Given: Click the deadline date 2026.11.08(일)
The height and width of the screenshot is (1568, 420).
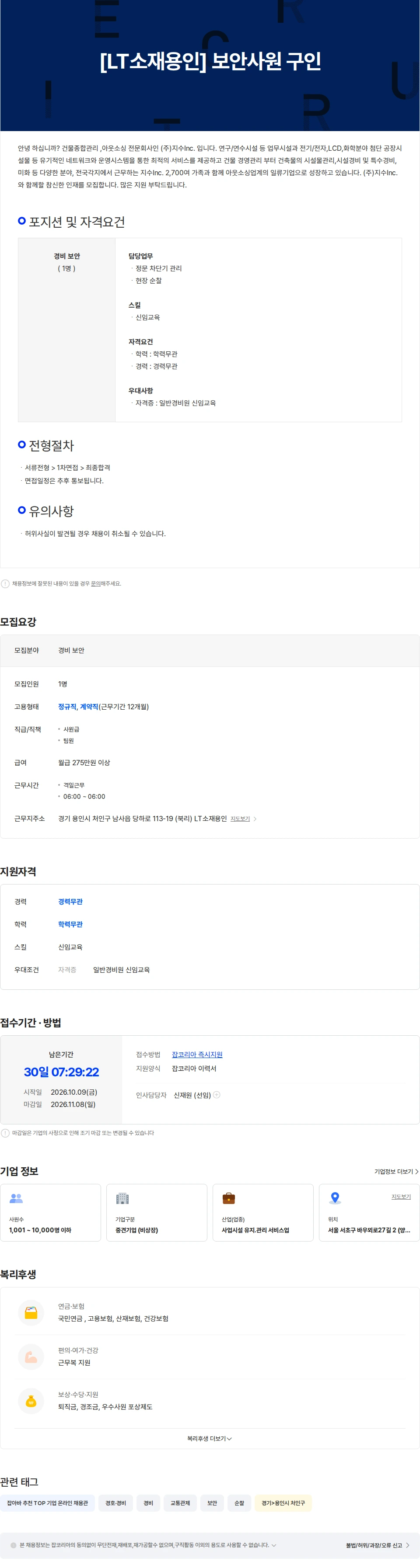Looking at the screenshot, I should tap(73, 1104).
